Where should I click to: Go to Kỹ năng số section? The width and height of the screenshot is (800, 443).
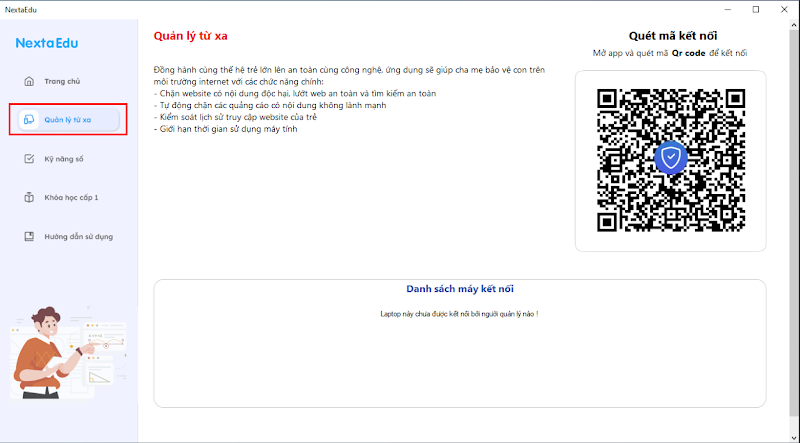[x=64, y=159]
